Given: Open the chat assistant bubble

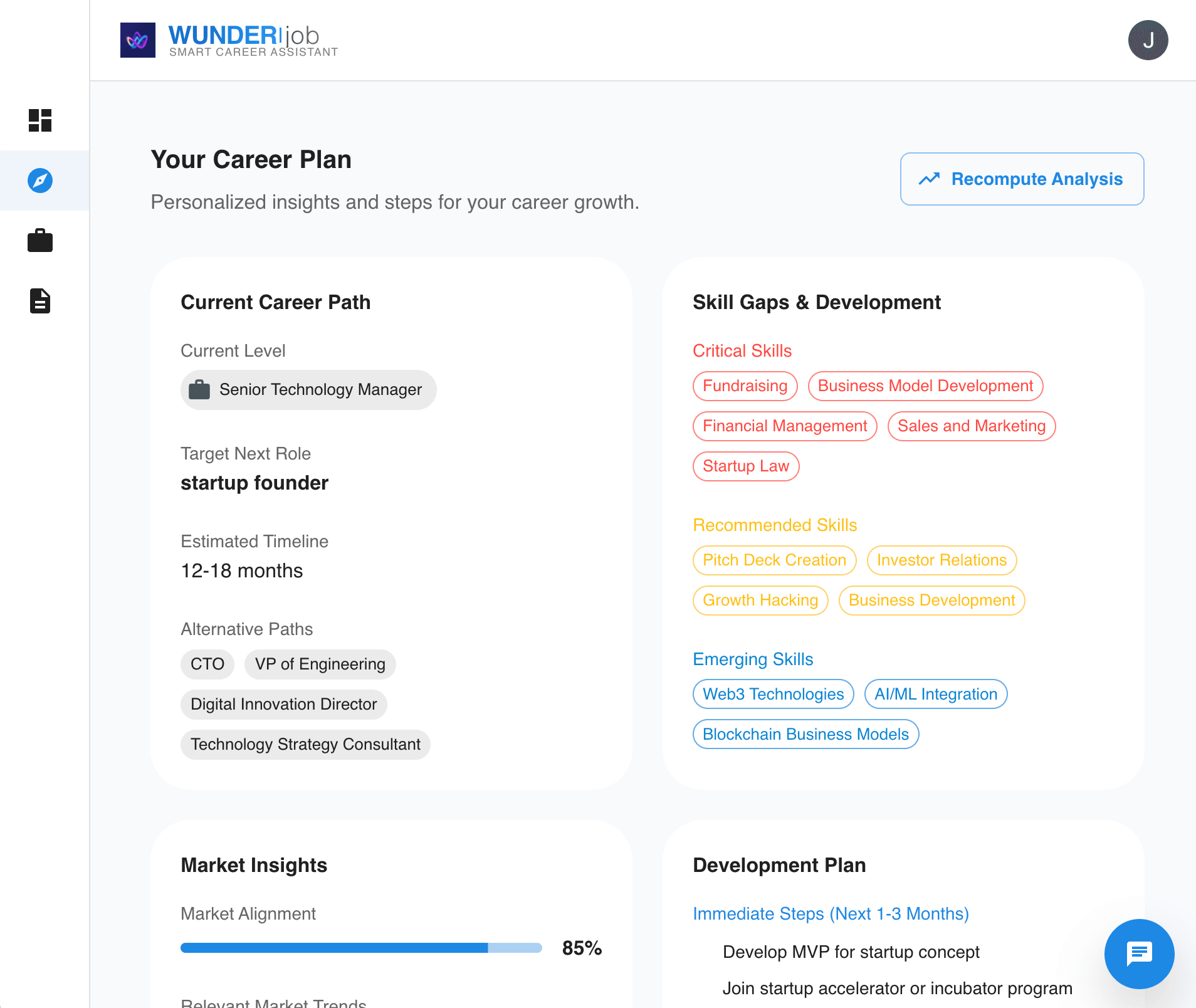Looking at the screenshot, I should tap(1140, 954).
